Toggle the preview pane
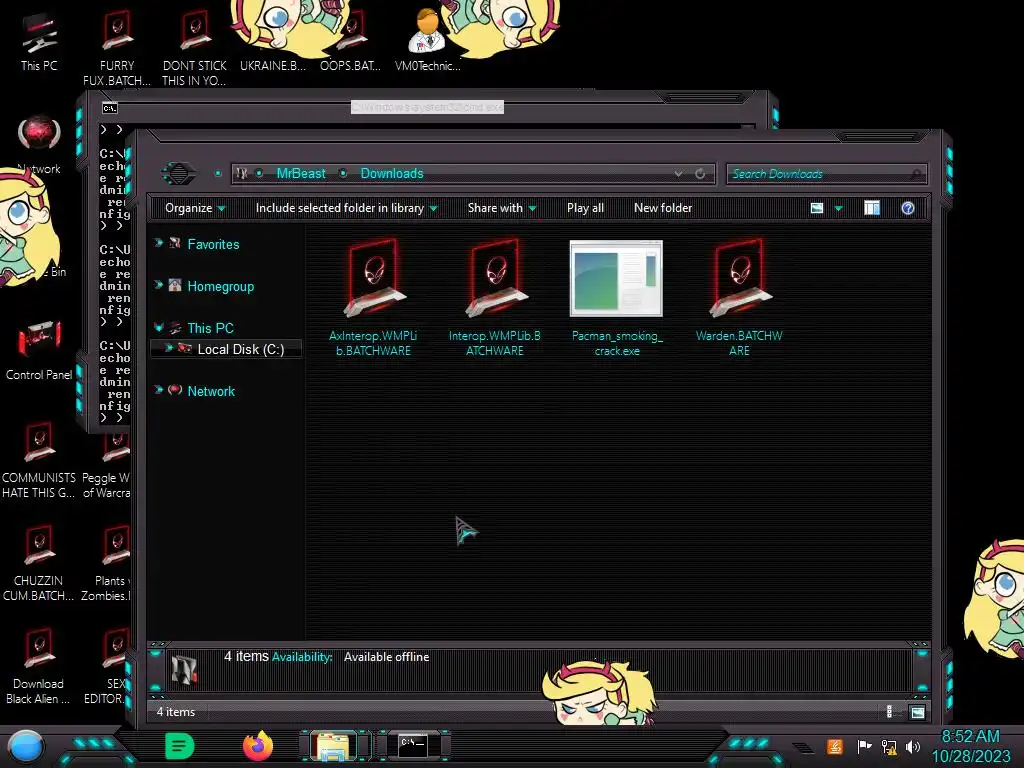This screenshot has height=768, width=1024. pyautogui.click(x=872, y=208)
